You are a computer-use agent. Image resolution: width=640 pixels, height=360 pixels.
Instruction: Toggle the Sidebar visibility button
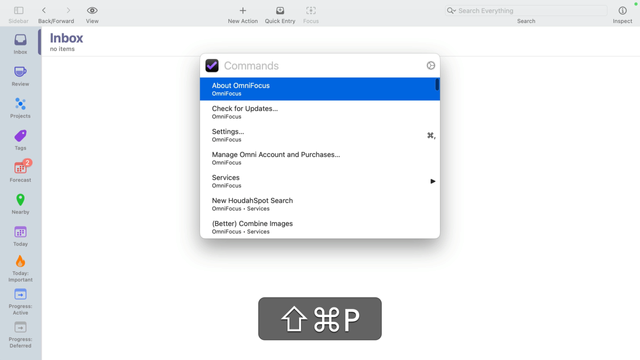click(x=18, y=15)
